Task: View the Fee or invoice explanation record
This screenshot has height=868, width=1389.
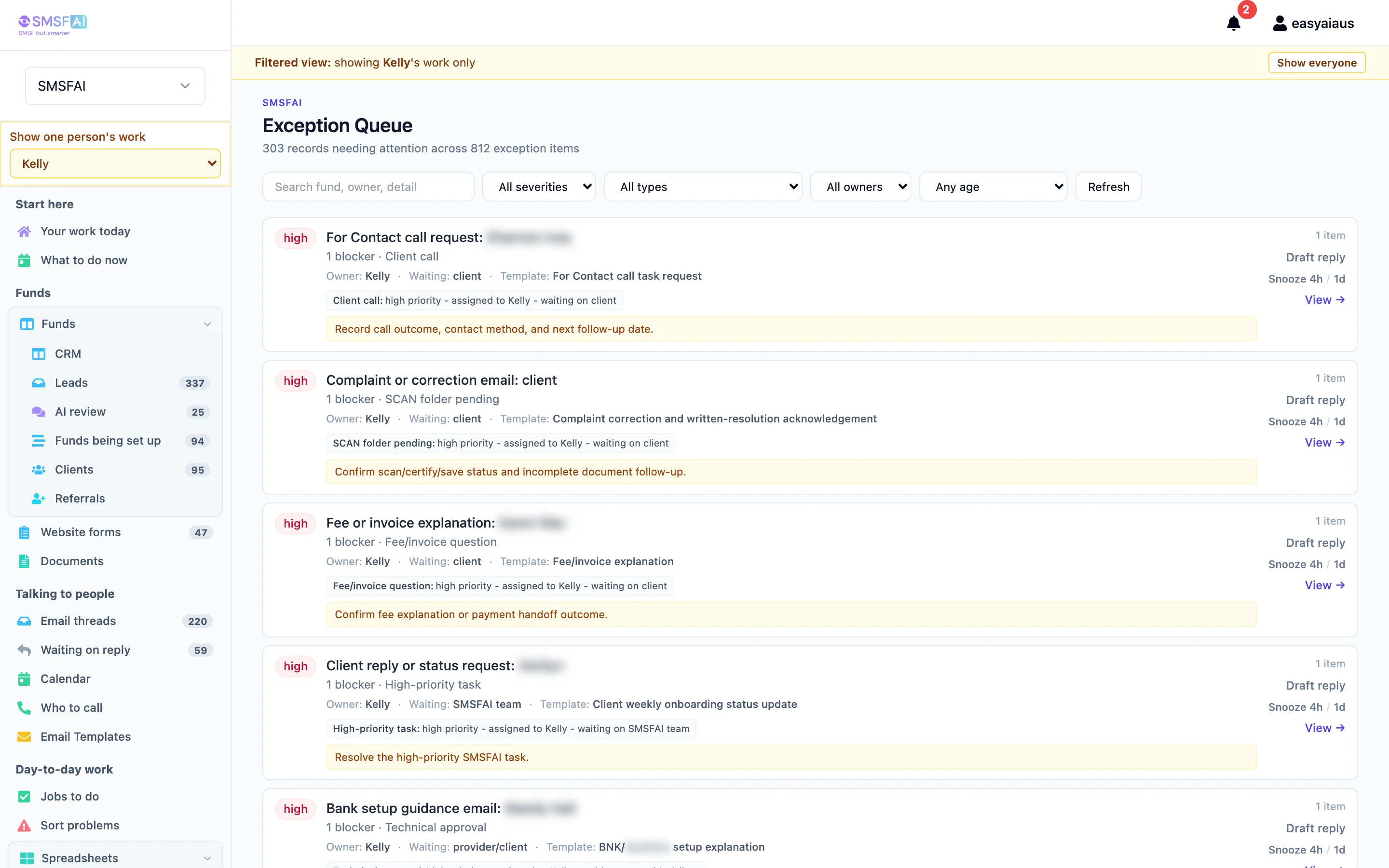Action: (1325, 585)
